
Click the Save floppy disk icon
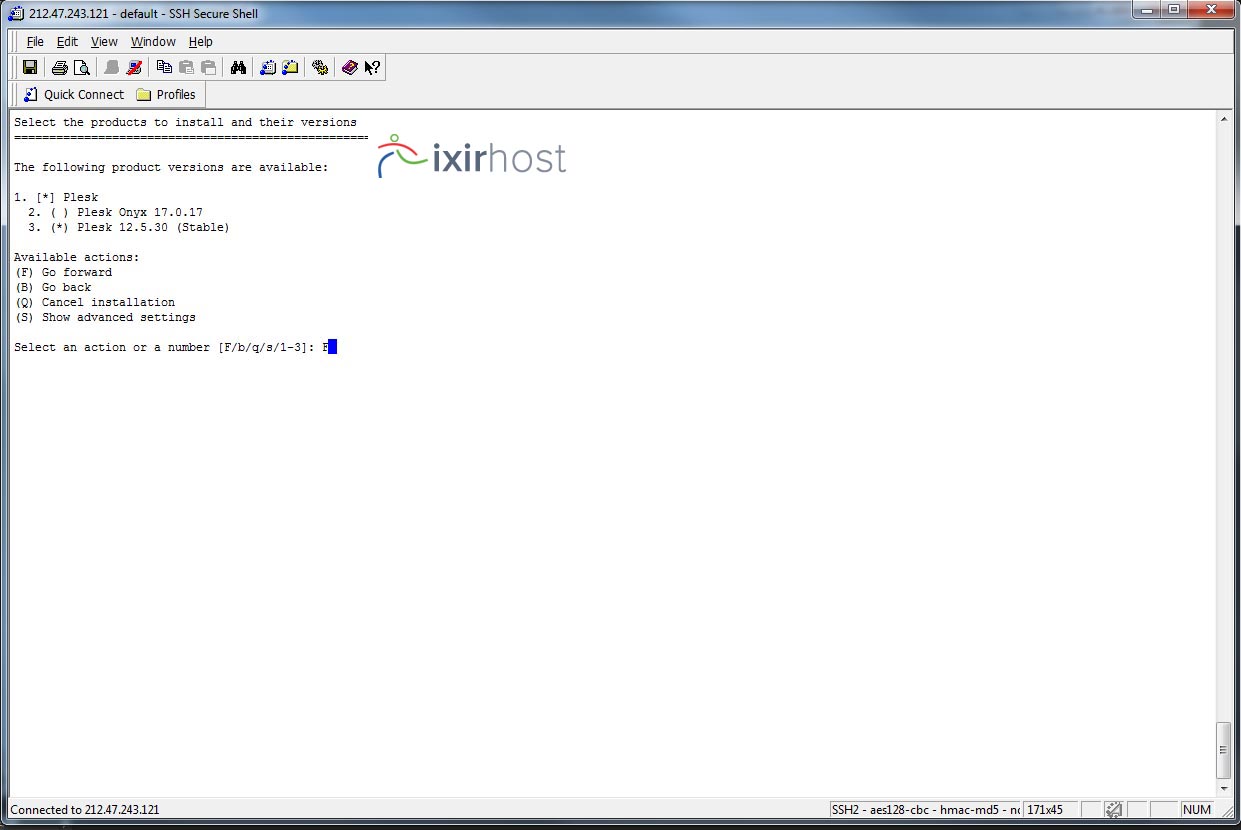point(30,68)
